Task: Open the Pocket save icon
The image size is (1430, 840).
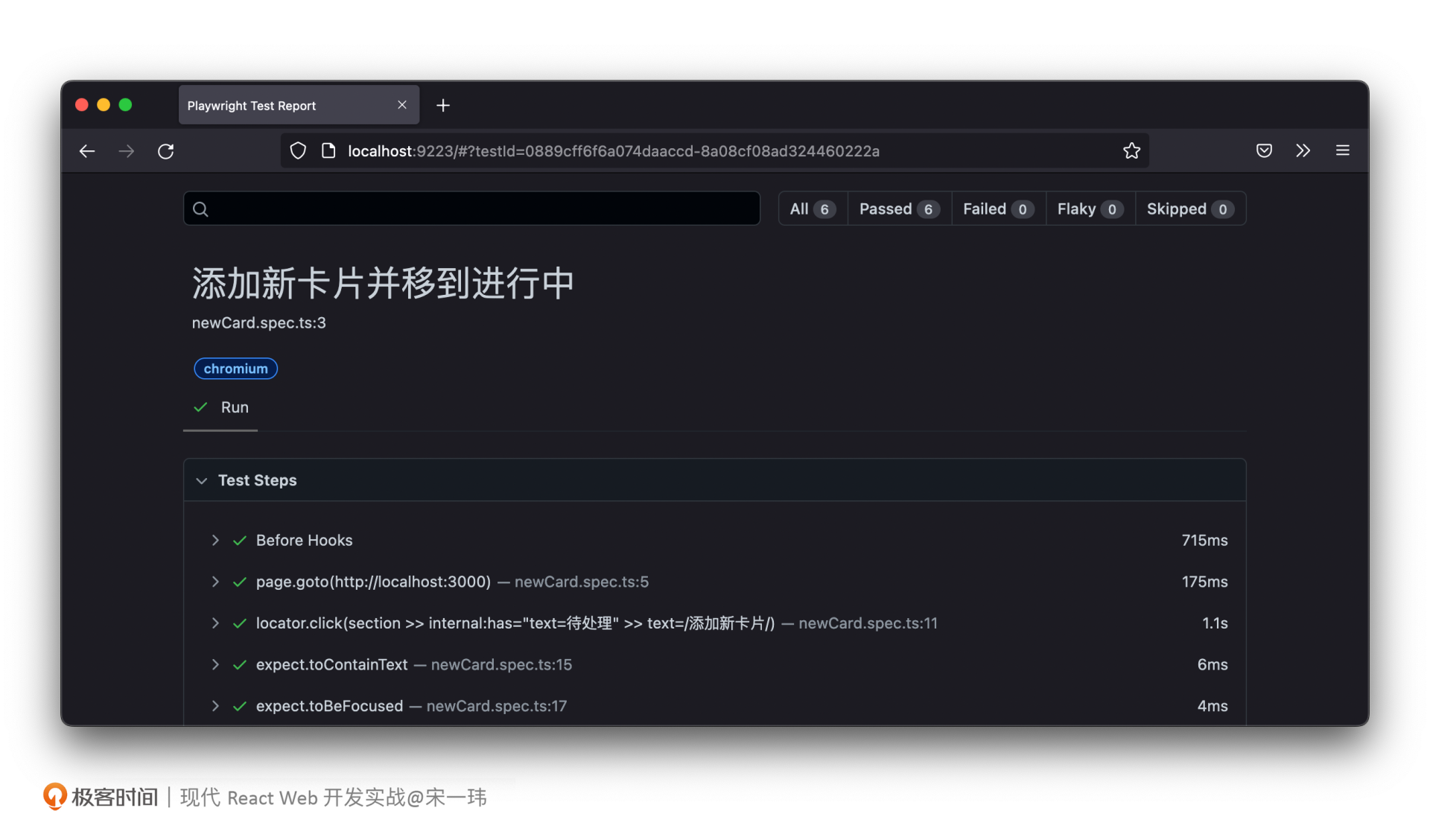Action: click(x=1264, y=151)
